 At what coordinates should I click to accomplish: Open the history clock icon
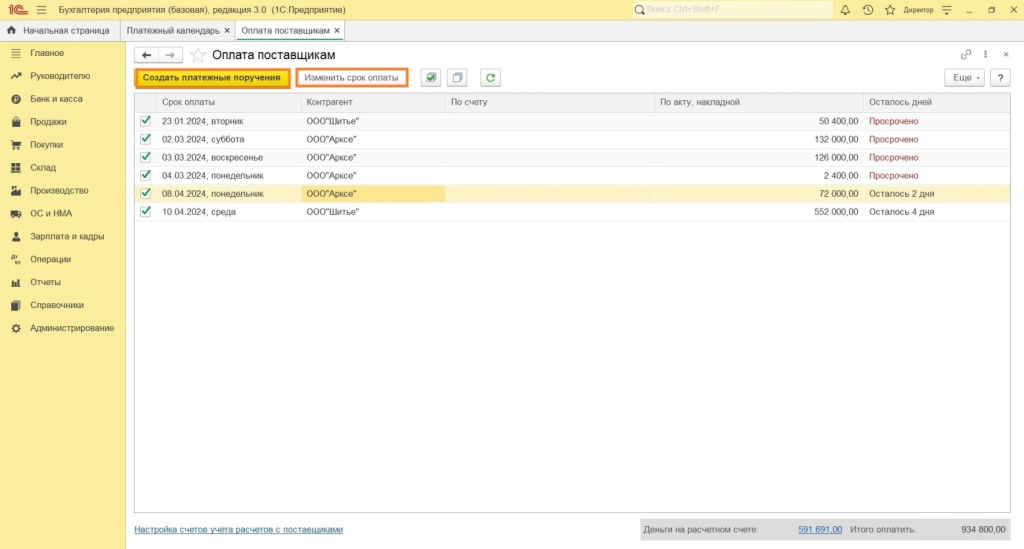pyautogui.click(x=867, y=9)
